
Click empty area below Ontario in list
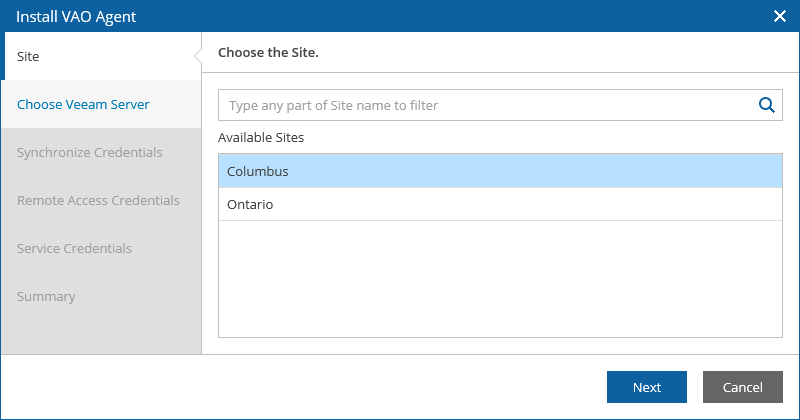pyautogui.click(x=500, y=279)
